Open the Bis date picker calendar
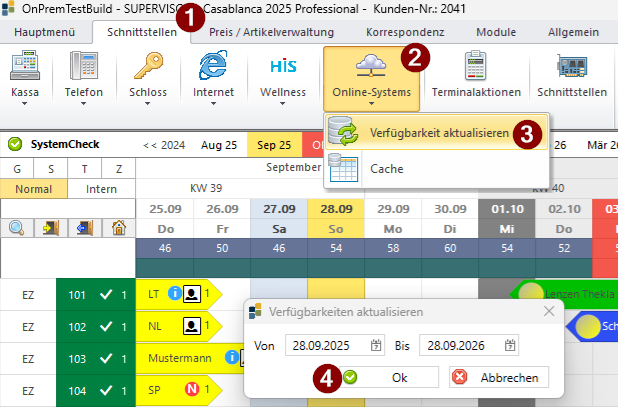The image size is (618, 407). [x=511, y=345]
